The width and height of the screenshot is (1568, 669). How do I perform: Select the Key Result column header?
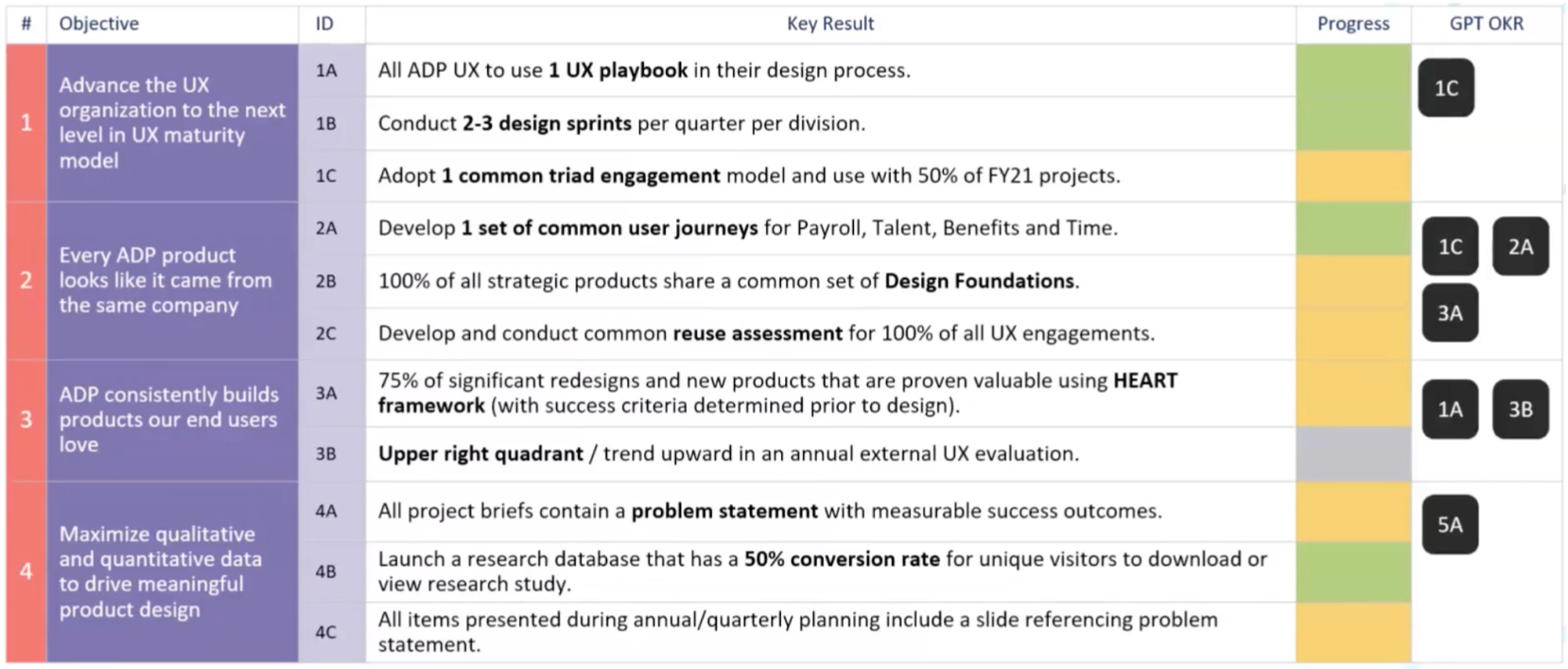(x=830, y=24)
